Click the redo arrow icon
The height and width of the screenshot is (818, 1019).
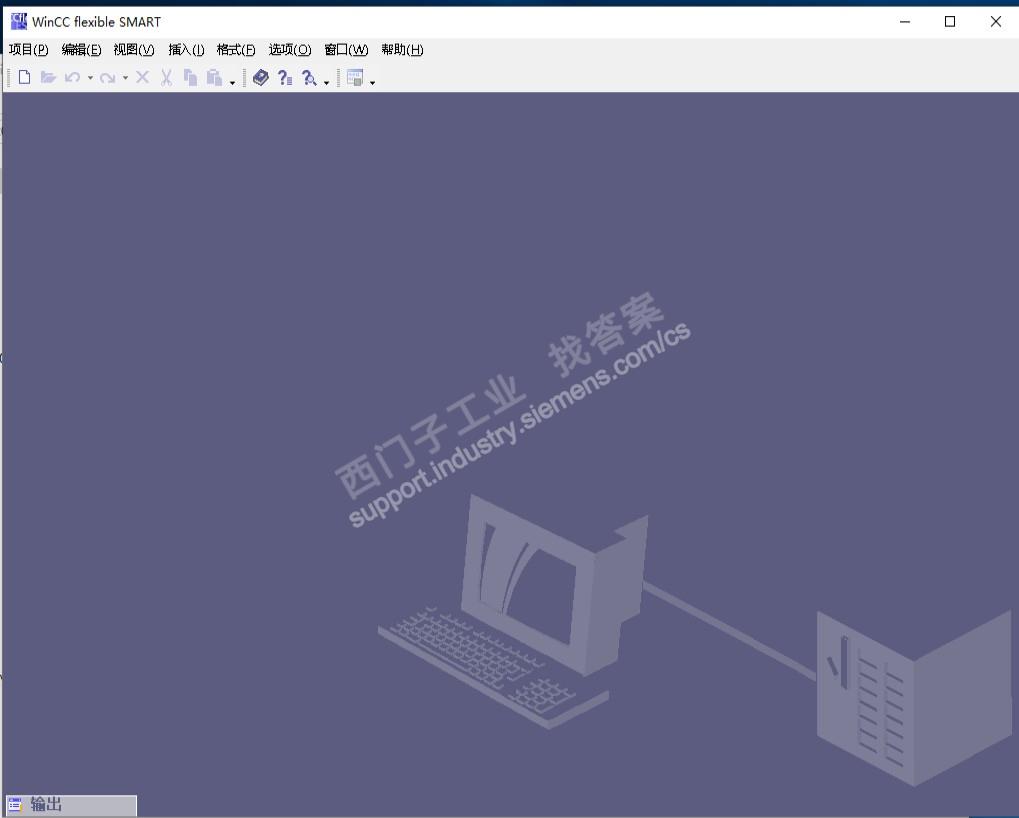(x=107, y=77)
